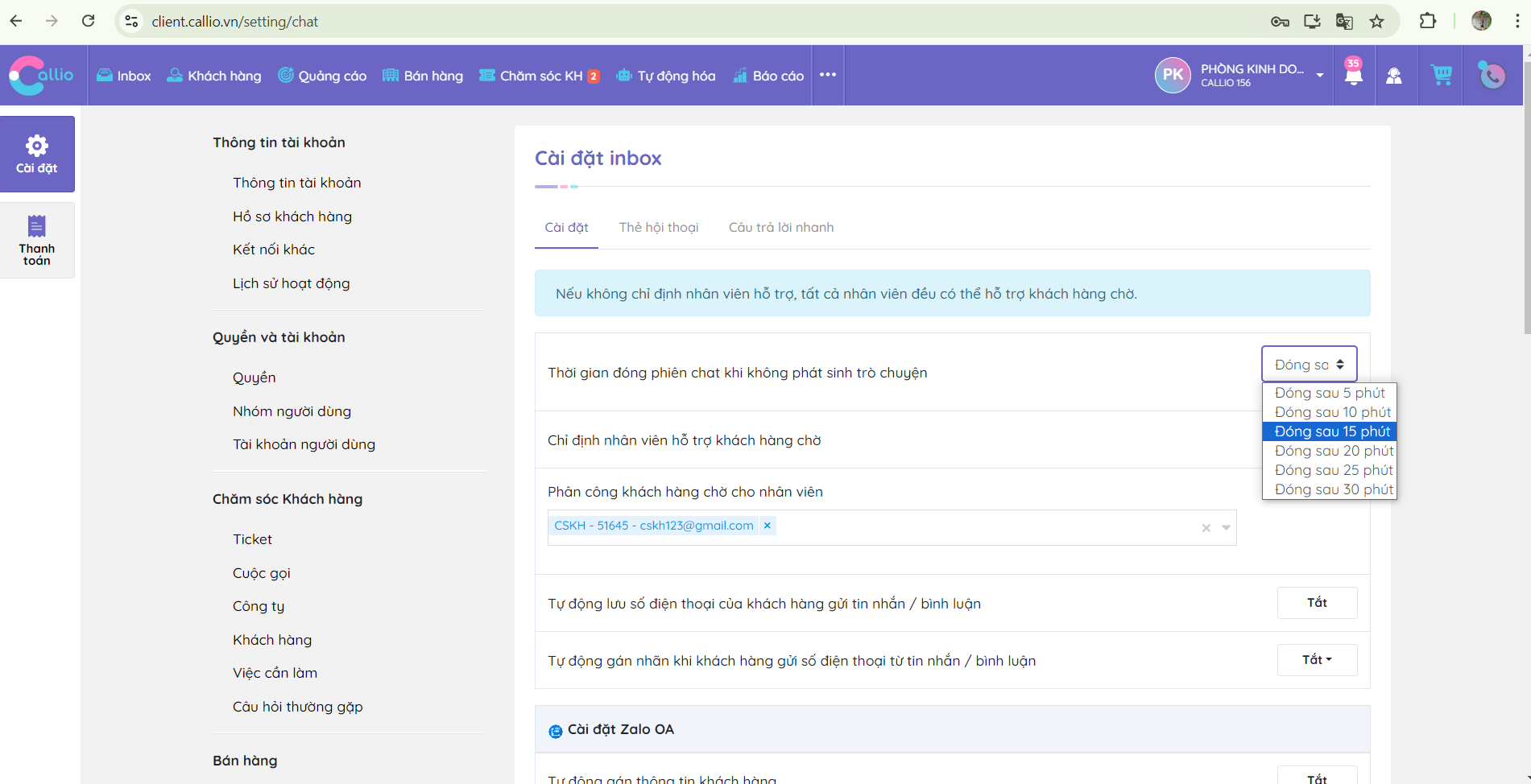Toggle Zalo OA auto customer info Tắt
The image size is (1531, 784).
coord(1317,777)
